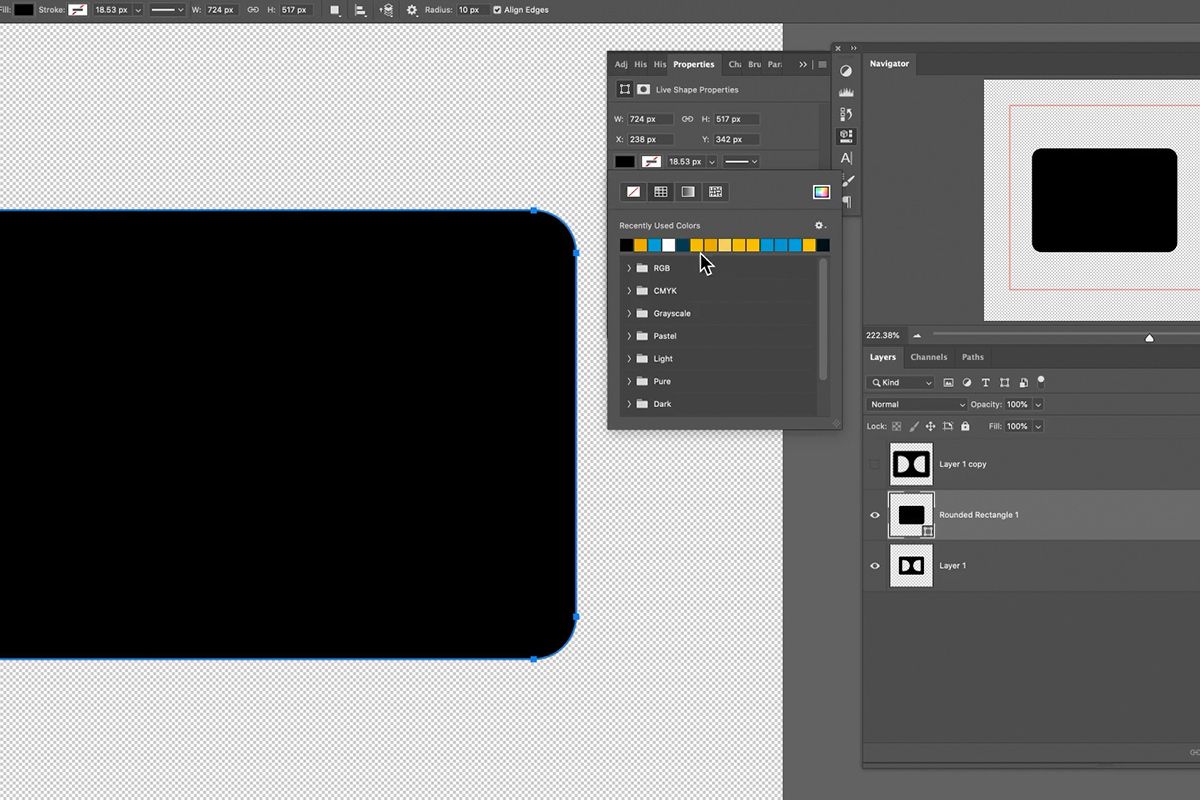Expand the RGB swatch folder
Viewport: 1200px width, 800px height.
click(629, 268)
